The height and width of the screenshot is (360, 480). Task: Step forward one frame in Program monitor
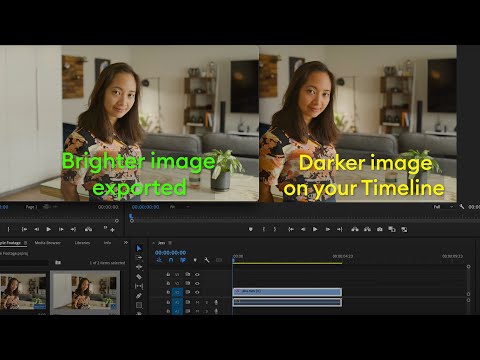327,229
